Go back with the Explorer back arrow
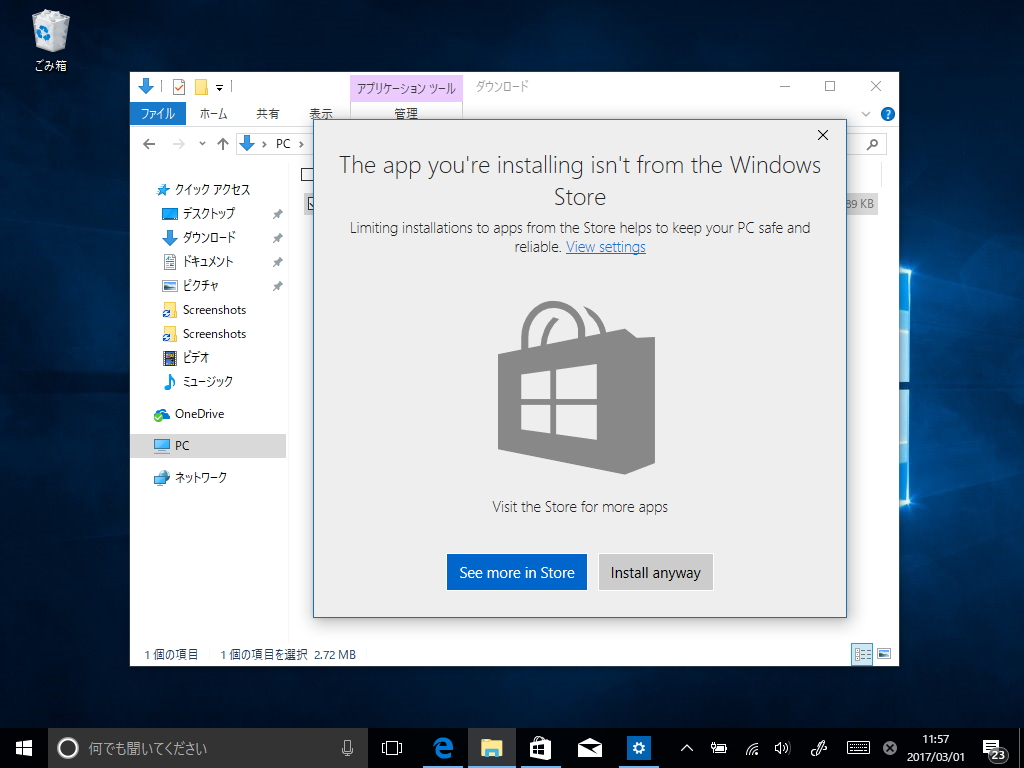The width and height of the screenshot is (1024, 768). [149, 144]
